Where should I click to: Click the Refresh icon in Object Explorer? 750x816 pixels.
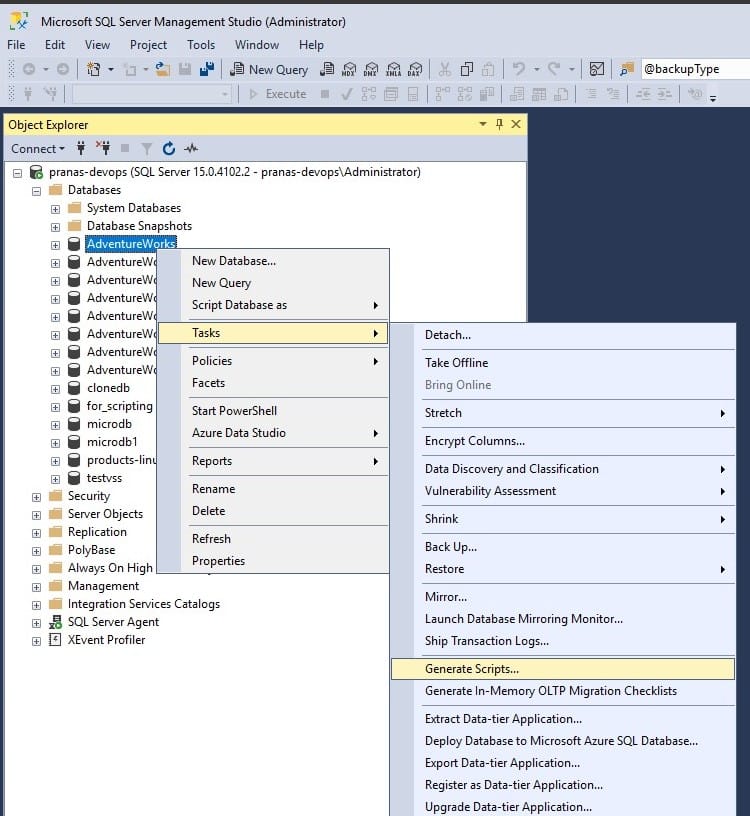click(169, 149)
